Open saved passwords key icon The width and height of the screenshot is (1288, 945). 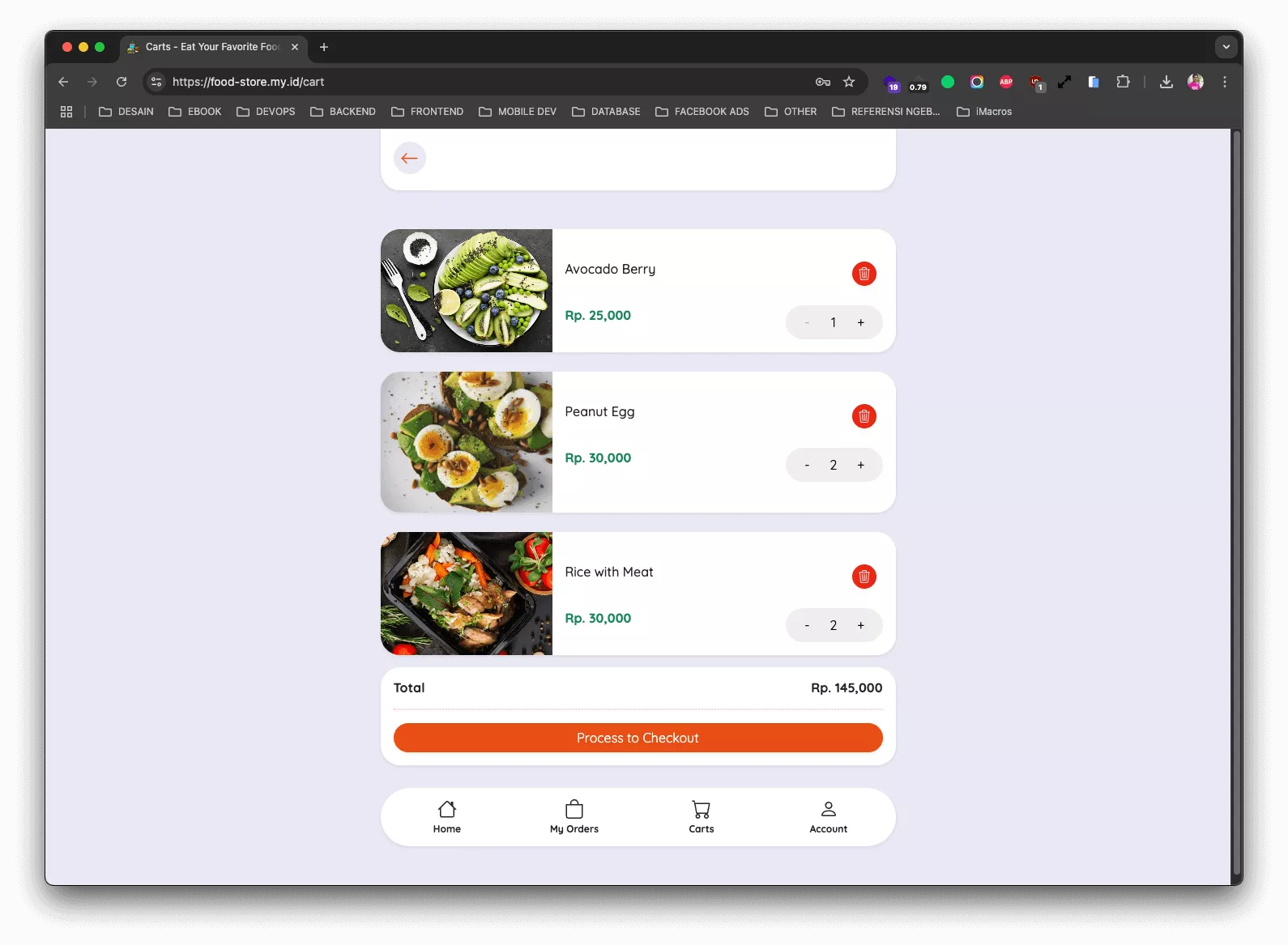[823, 82]
